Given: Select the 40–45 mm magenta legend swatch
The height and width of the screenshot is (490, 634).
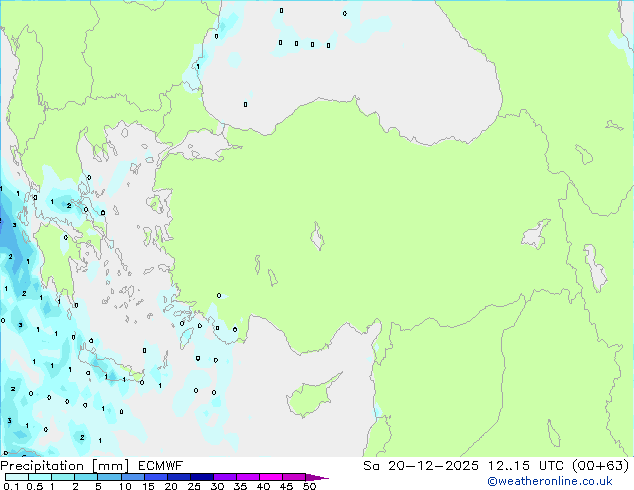Looking at the screenshot, I should [271, 477].
